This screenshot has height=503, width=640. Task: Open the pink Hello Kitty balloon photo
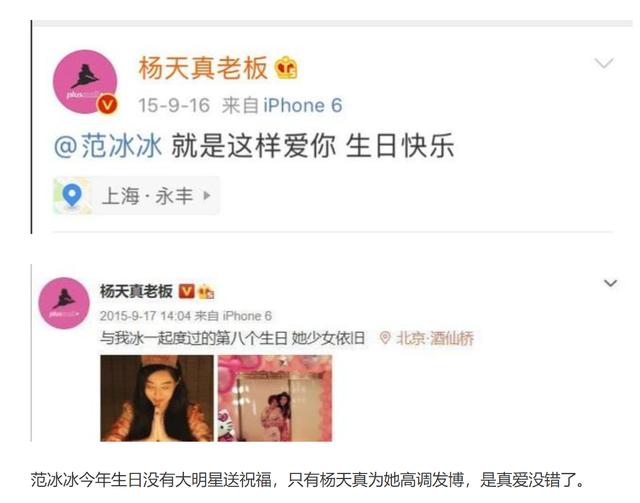275,398
